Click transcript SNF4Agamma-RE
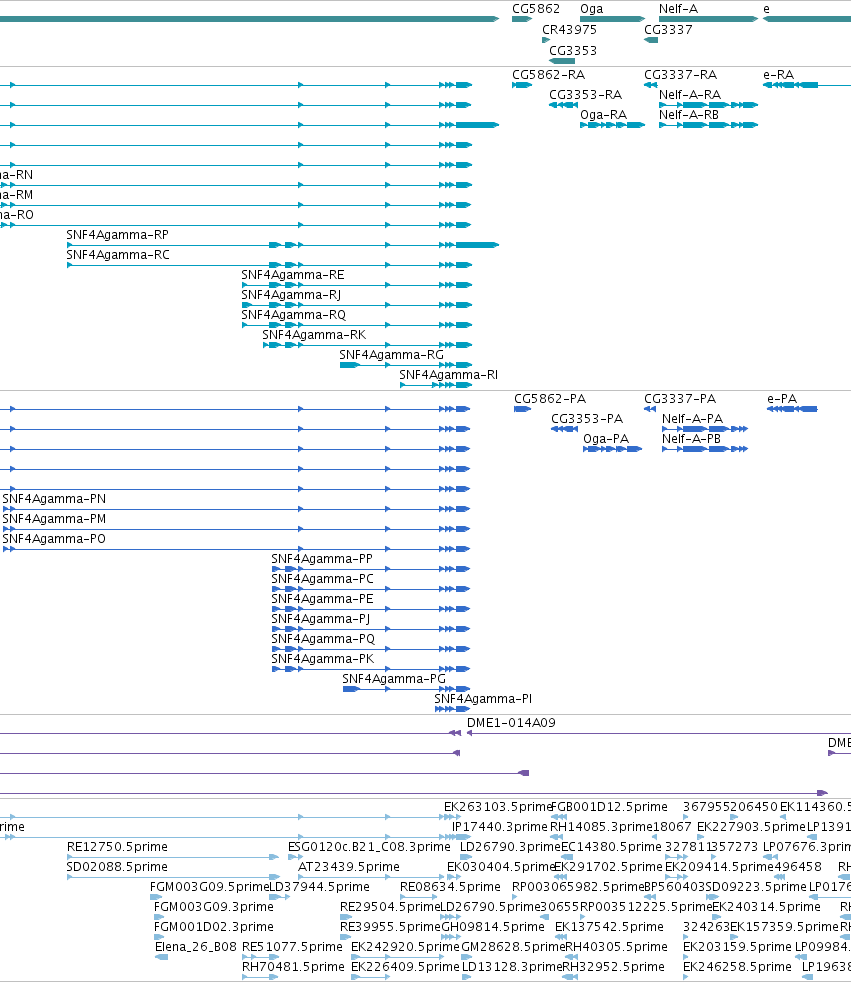The height and width of the screenshot is (982, 851). pyautogui.click(x=293, y=275)
